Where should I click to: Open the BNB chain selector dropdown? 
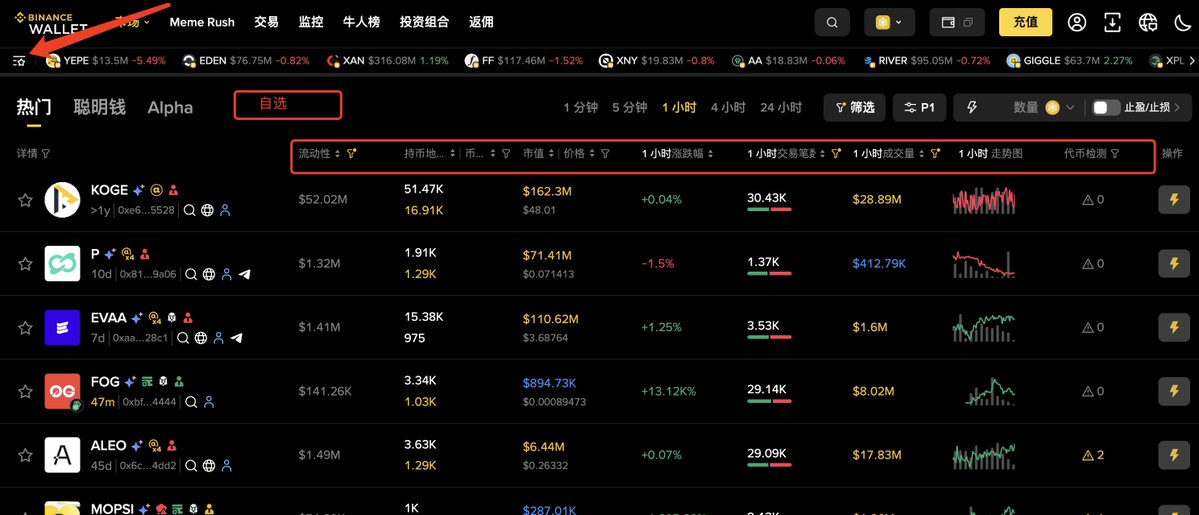889,22
